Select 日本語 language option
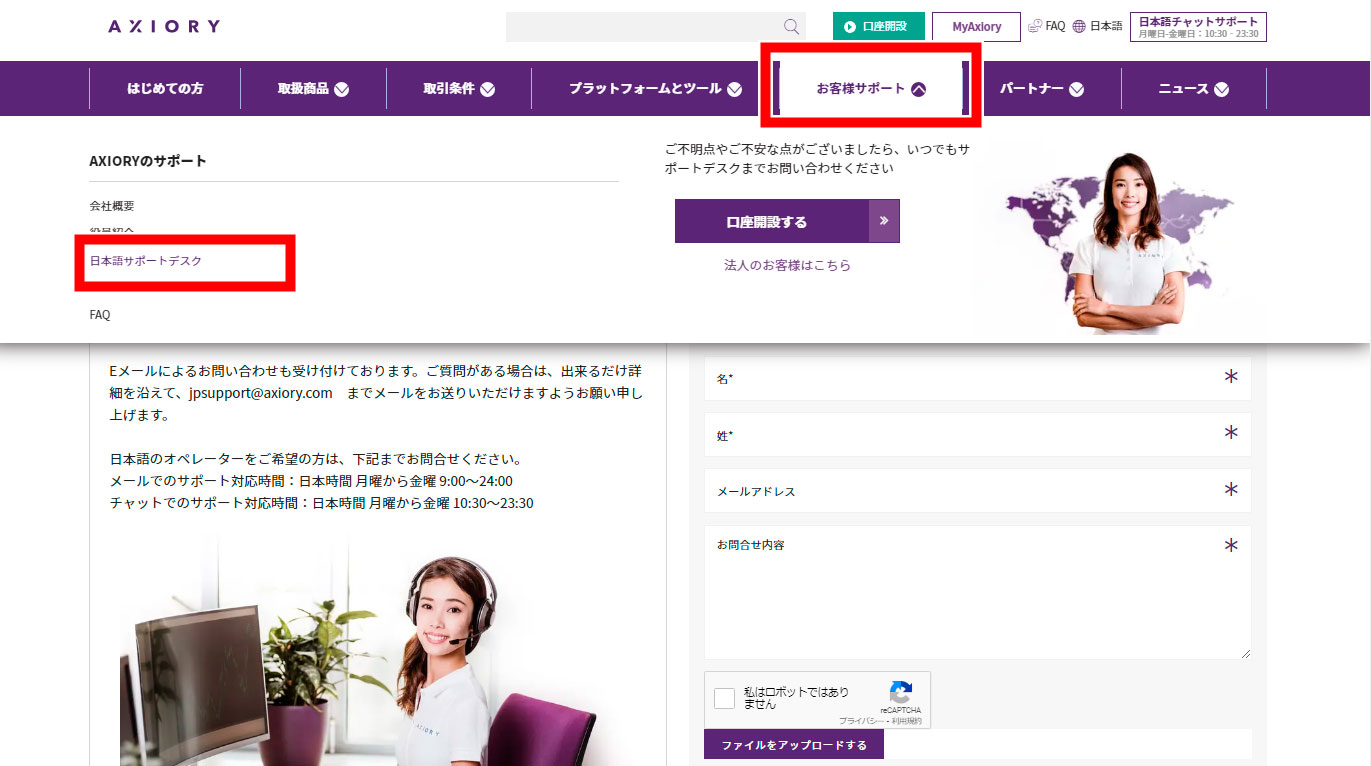Image resolution: width=1371 pixels, height=766 pixels. [1106, 26]
